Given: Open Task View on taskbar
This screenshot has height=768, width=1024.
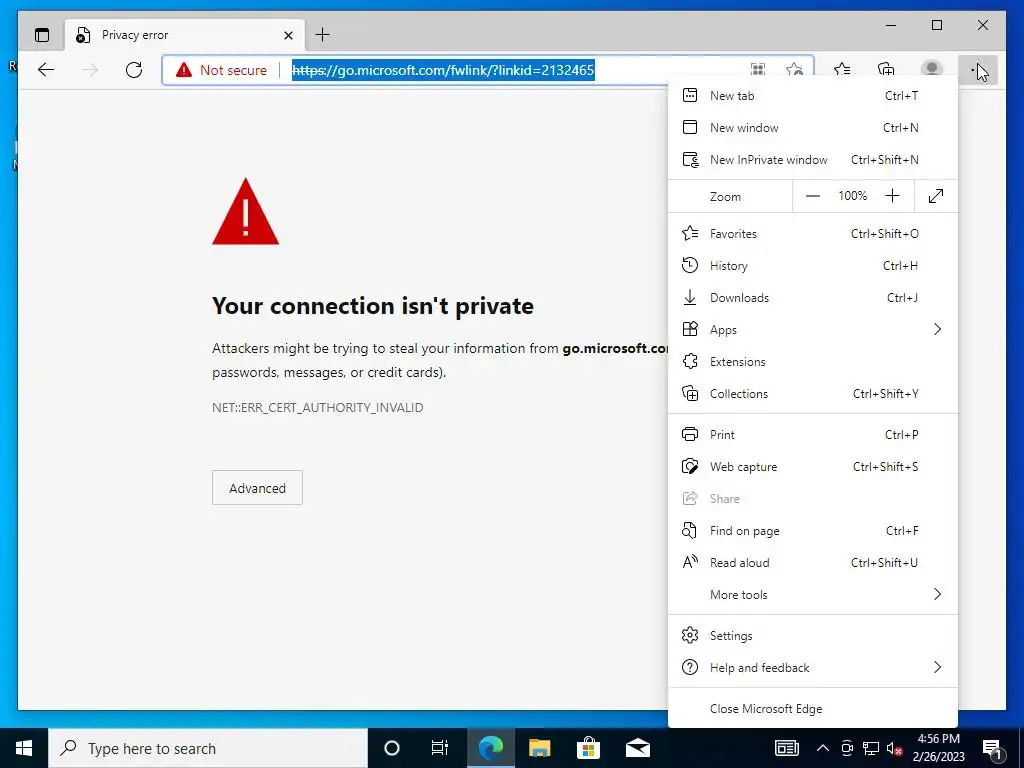Looking at the screenshot, I should coord(440,748).
